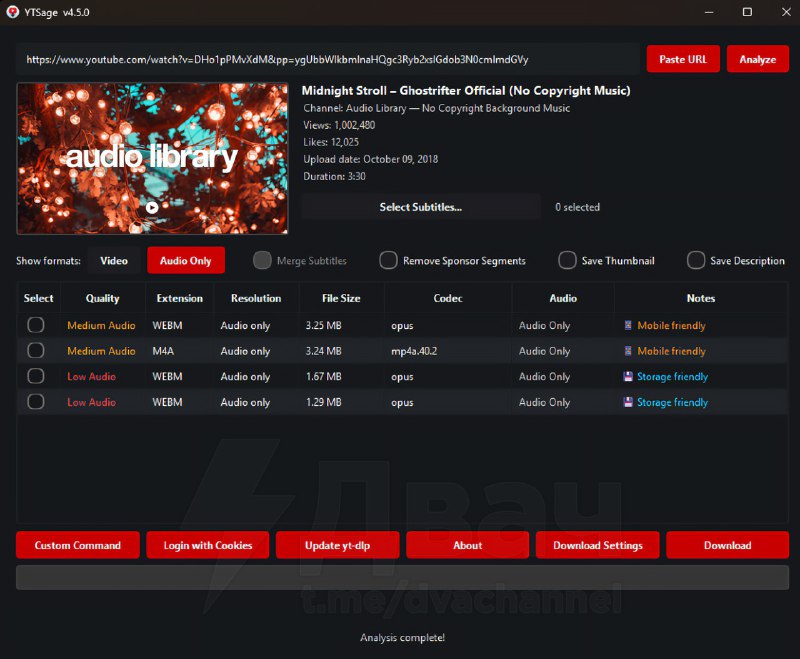Click the Analysis complete! status text

[x=403, y=638]
